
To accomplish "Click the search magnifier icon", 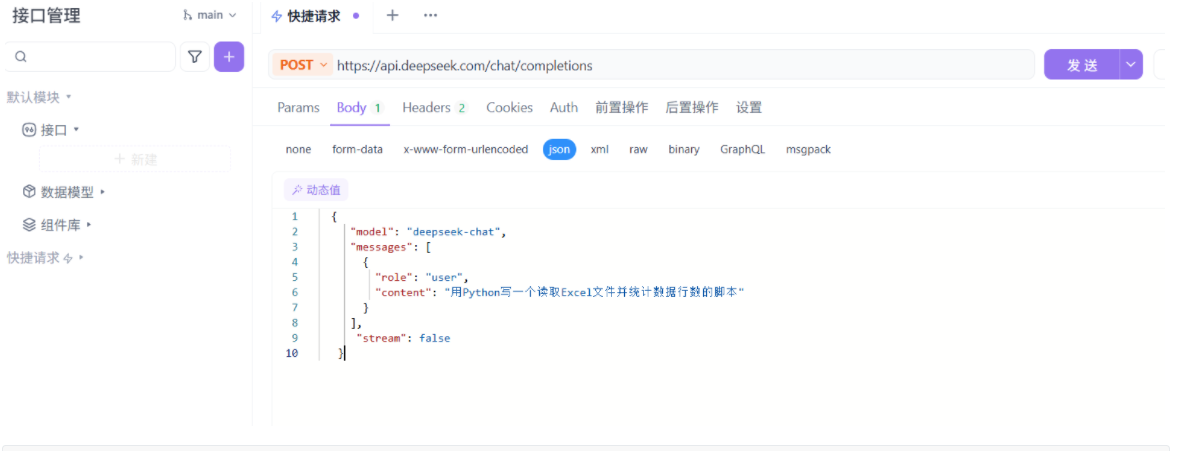I will (x=21, y=57).
